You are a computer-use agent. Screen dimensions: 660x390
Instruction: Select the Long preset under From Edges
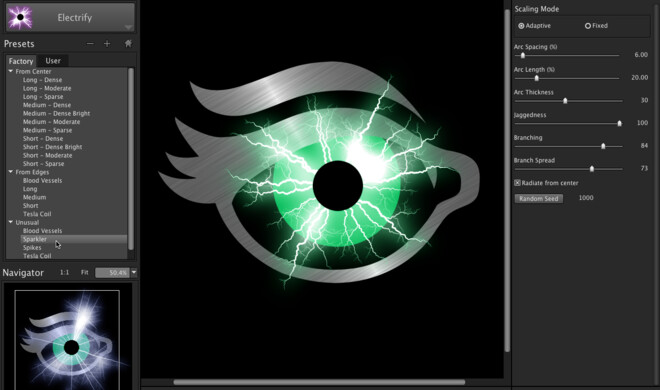point(30,189)
